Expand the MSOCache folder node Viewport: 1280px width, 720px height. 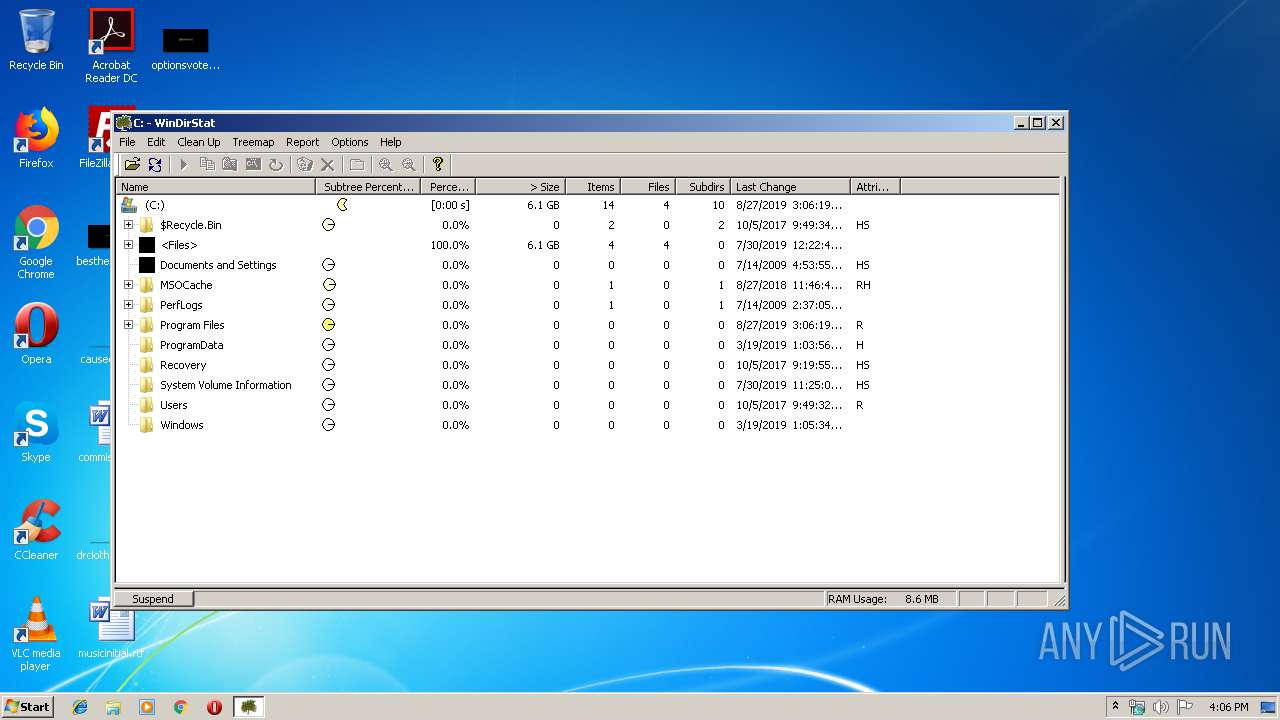tap(128, 285)
